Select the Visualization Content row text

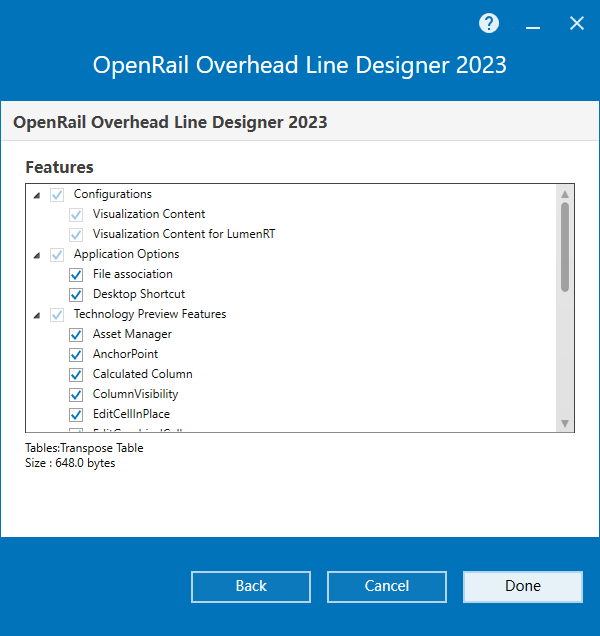[x=149, y=214]
